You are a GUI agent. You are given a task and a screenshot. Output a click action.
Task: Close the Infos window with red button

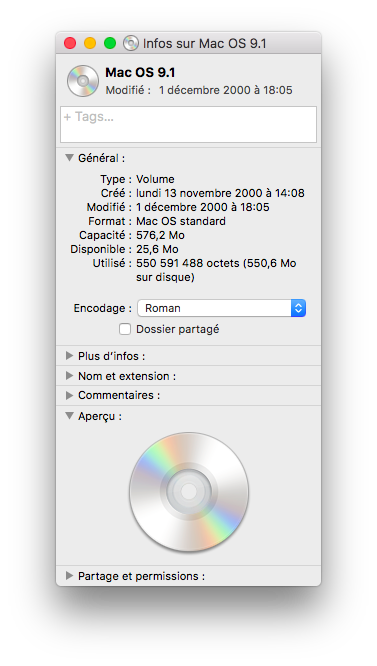[x=70, y=43]
